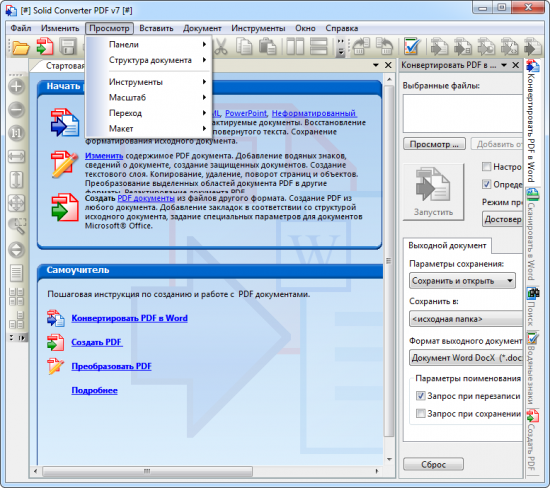Viewport: 550px width, 488px height.
Task: Click the Сброс button
Action: pyautogui.click(x=433, y=464)
